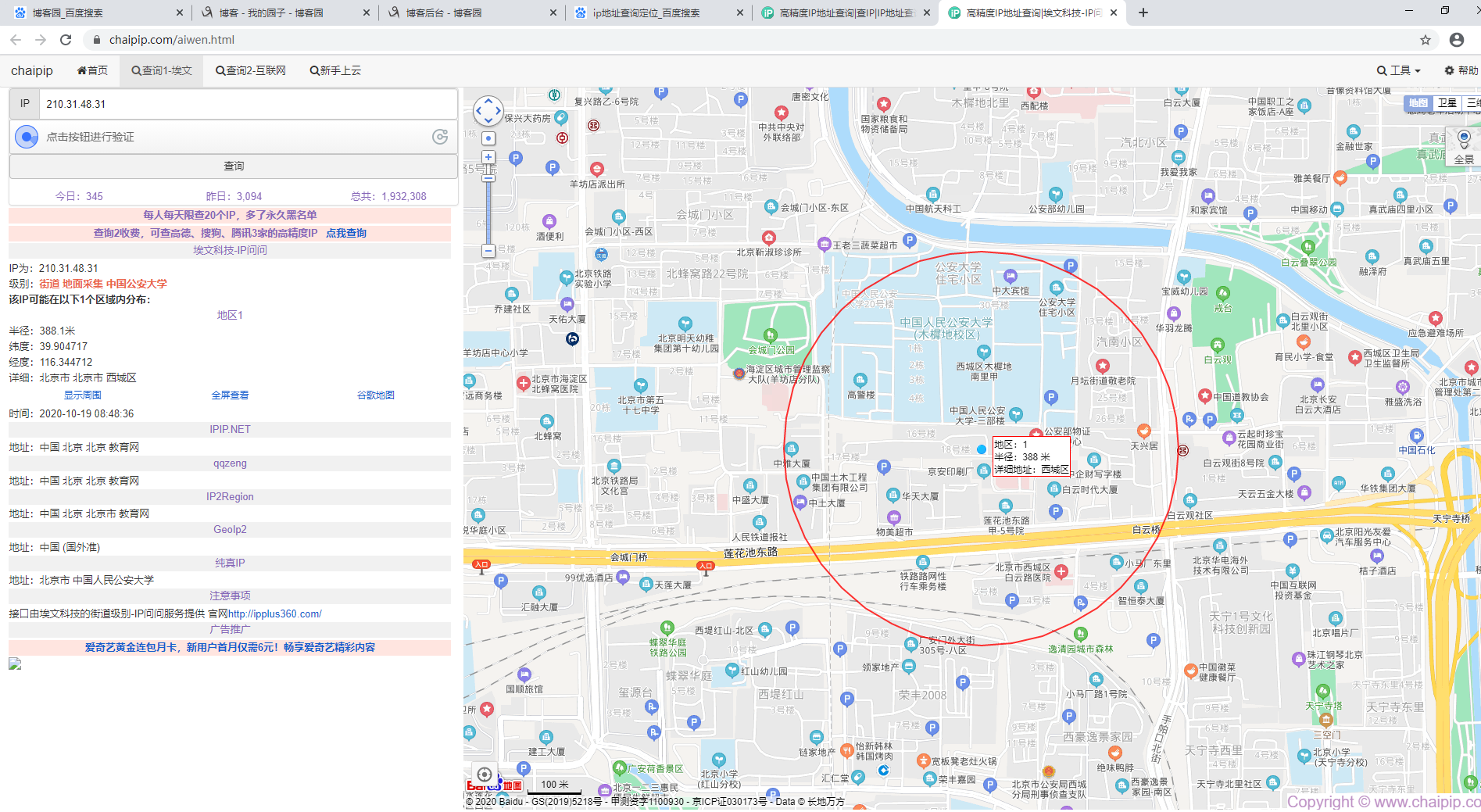
Task: Click the 白云叠翠公园 park marker
Action: click(1308, 248)
